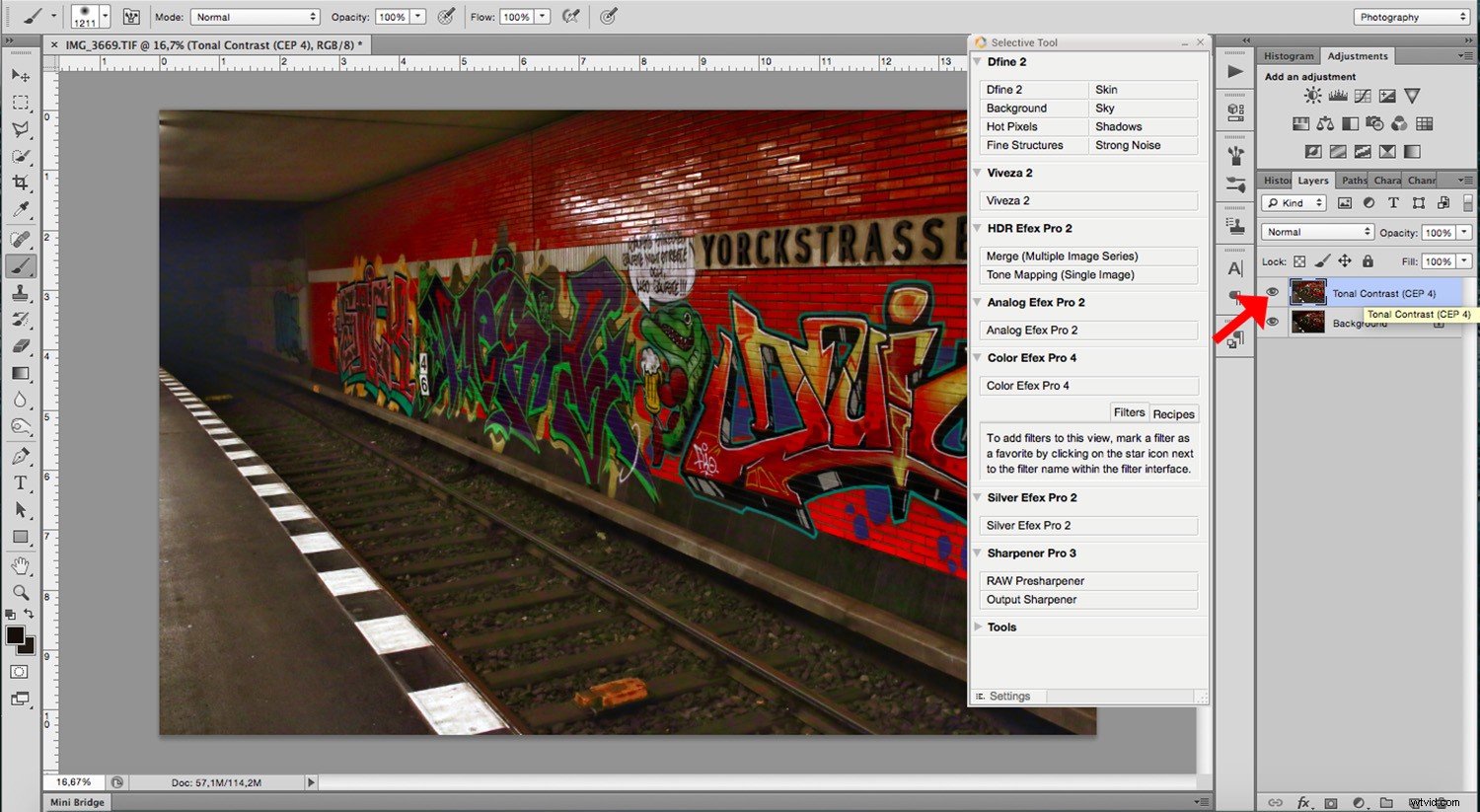Select the Eraser tool
This screenshot has width=1480, height=812.
21,345
